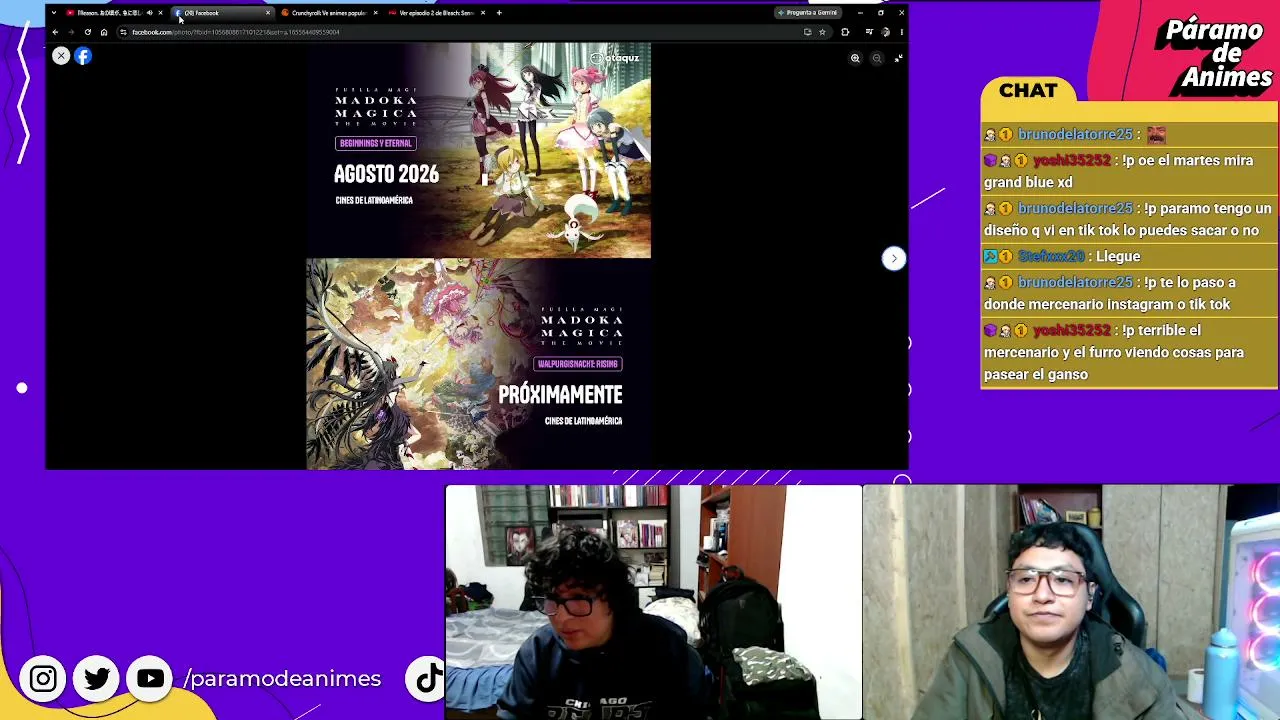Image resolution: width=1280 pixels, height=720 pixels.
Task: Close the photo viewer with the X button
Action: tap(61, 56)
